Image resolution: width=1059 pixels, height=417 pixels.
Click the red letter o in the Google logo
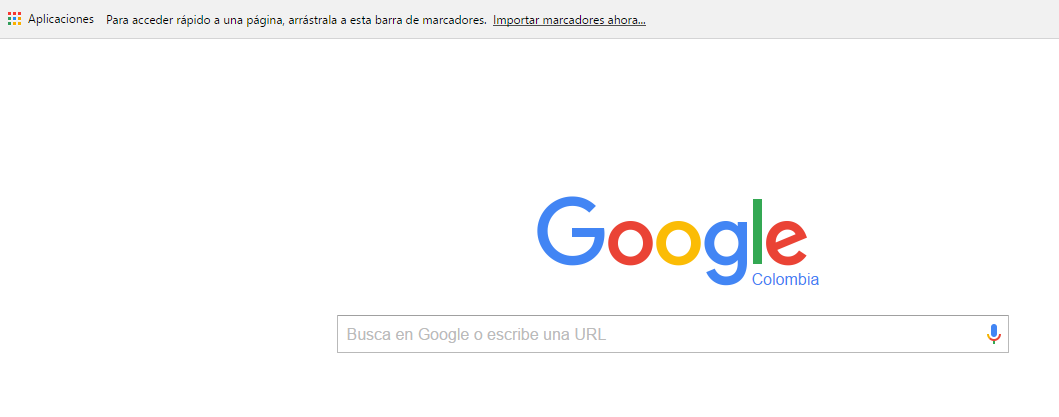[x=629, y=243]
